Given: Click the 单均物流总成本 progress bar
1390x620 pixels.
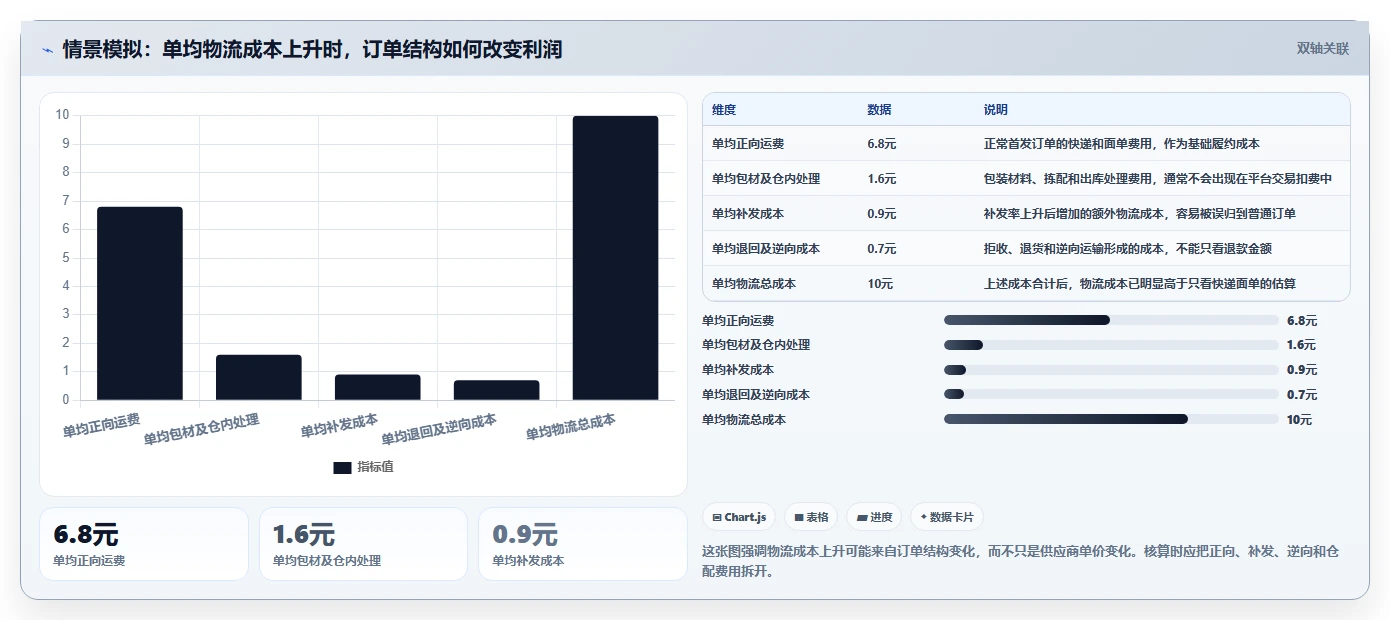Looking at the screenshot, I should point(1111,419).
